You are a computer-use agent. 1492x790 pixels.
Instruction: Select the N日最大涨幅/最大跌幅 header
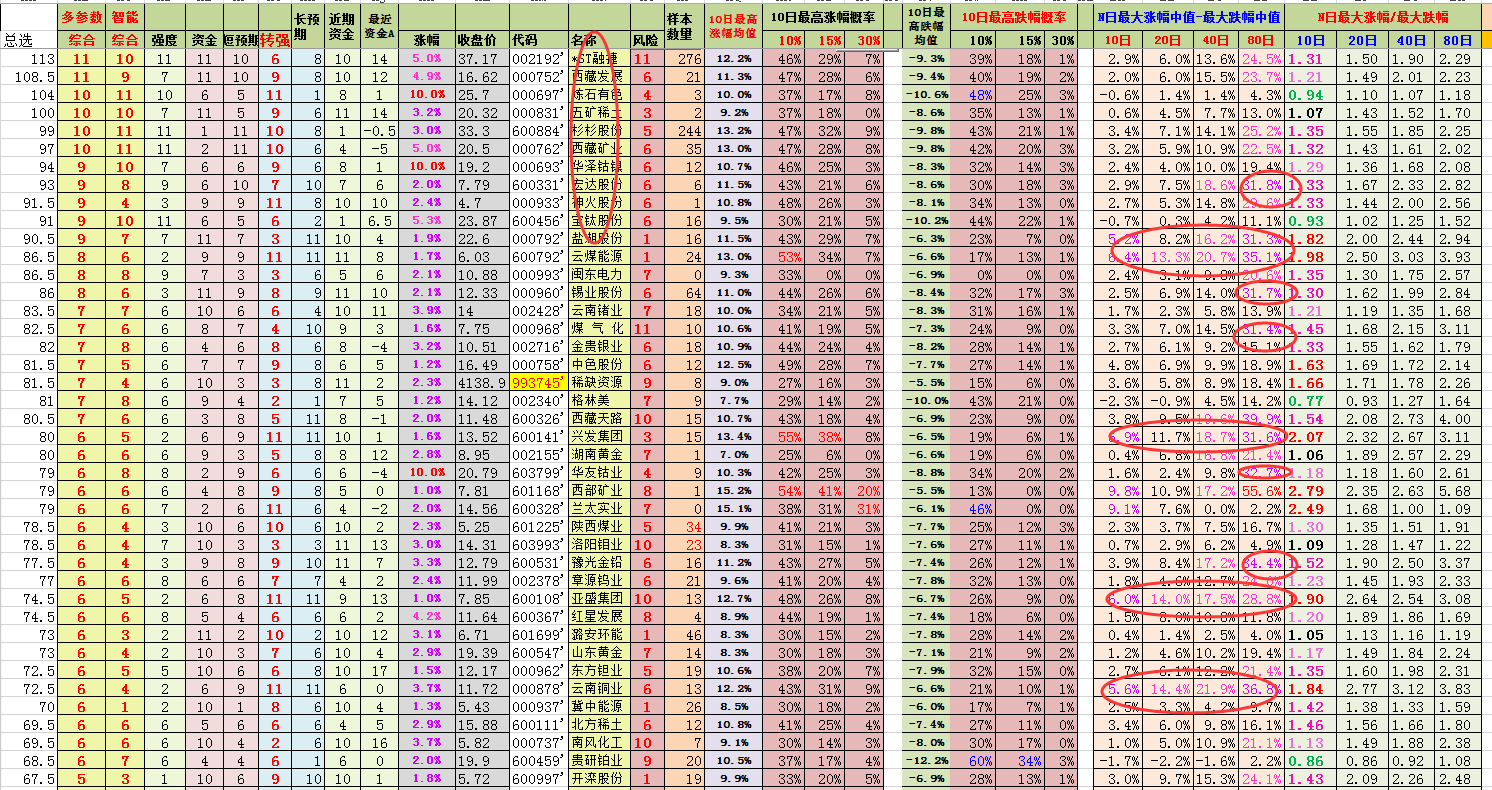point(1382,17)
